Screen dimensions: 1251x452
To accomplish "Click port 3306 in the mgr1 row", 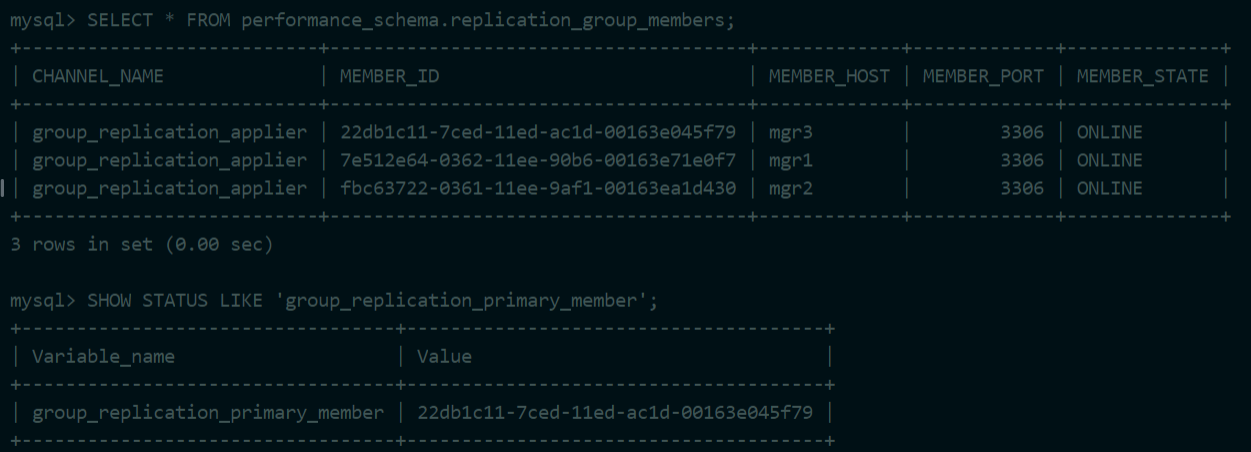I will 1021,160.
